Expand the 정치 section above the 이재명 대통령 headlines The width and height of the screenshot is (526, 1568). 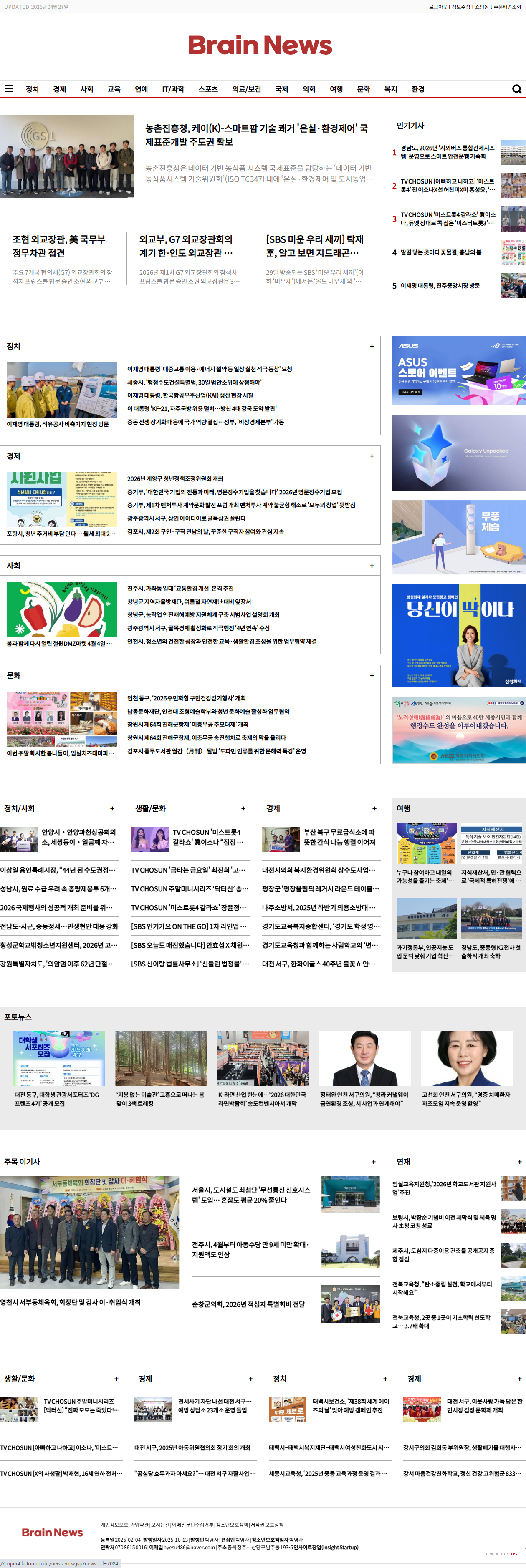pos(372,346)
